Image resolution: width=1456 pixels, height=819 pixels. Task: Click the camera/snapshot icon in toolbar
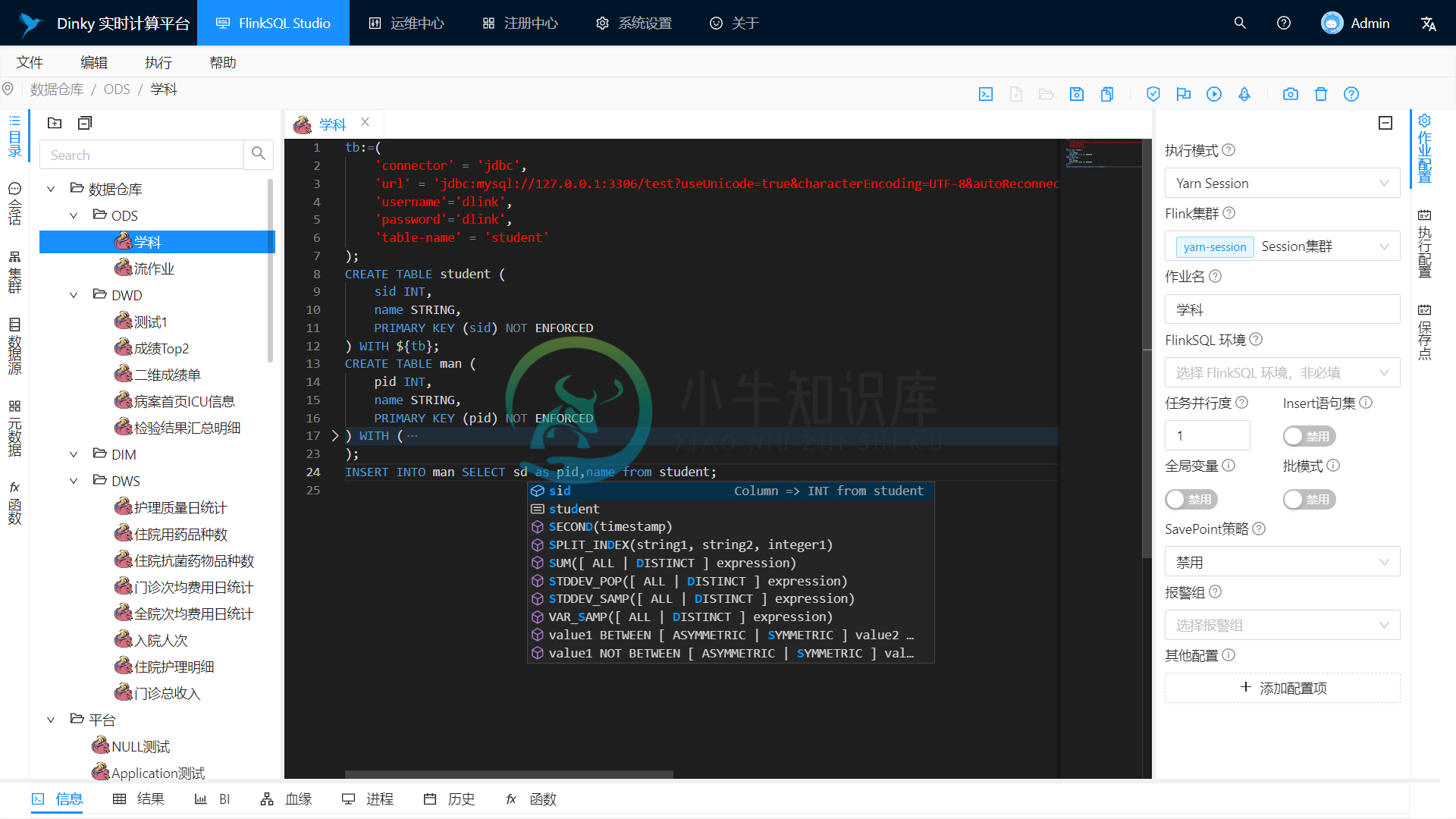coord(1289,94)
